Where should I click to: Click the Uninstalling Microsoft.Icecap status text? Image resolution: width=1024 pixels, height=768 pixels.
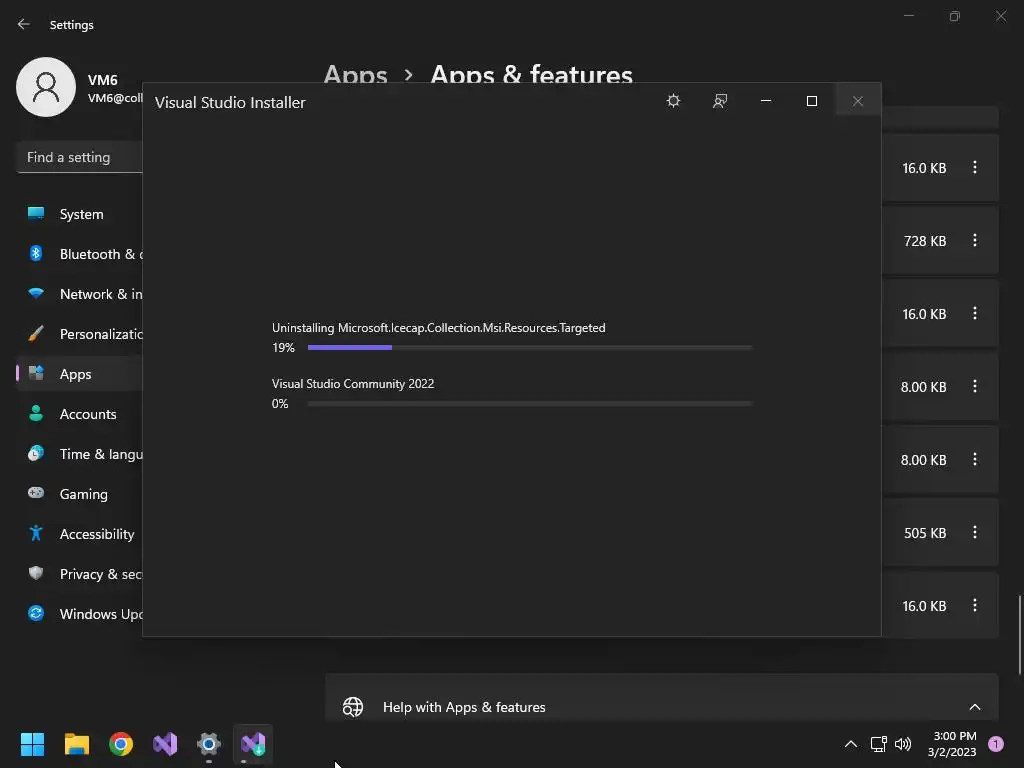pos(438,328)
